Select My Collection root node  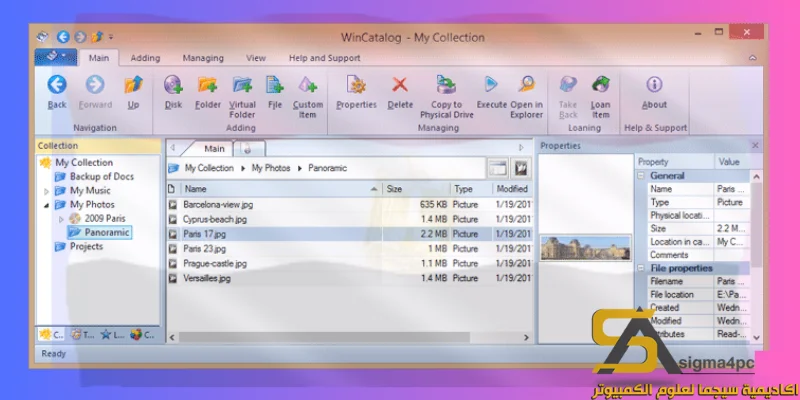tap(84, 163)
